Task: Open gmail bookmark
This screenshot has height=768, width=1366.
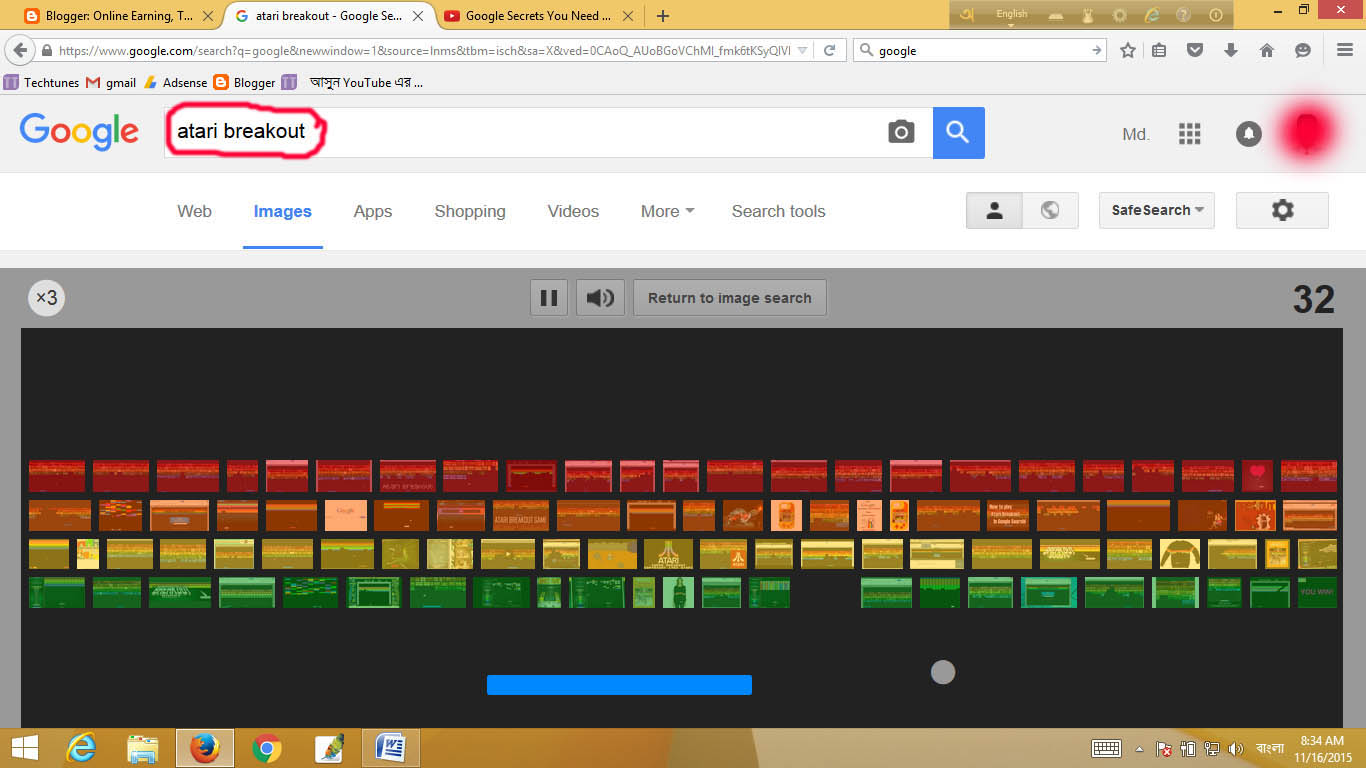Action: pos(111,83)
